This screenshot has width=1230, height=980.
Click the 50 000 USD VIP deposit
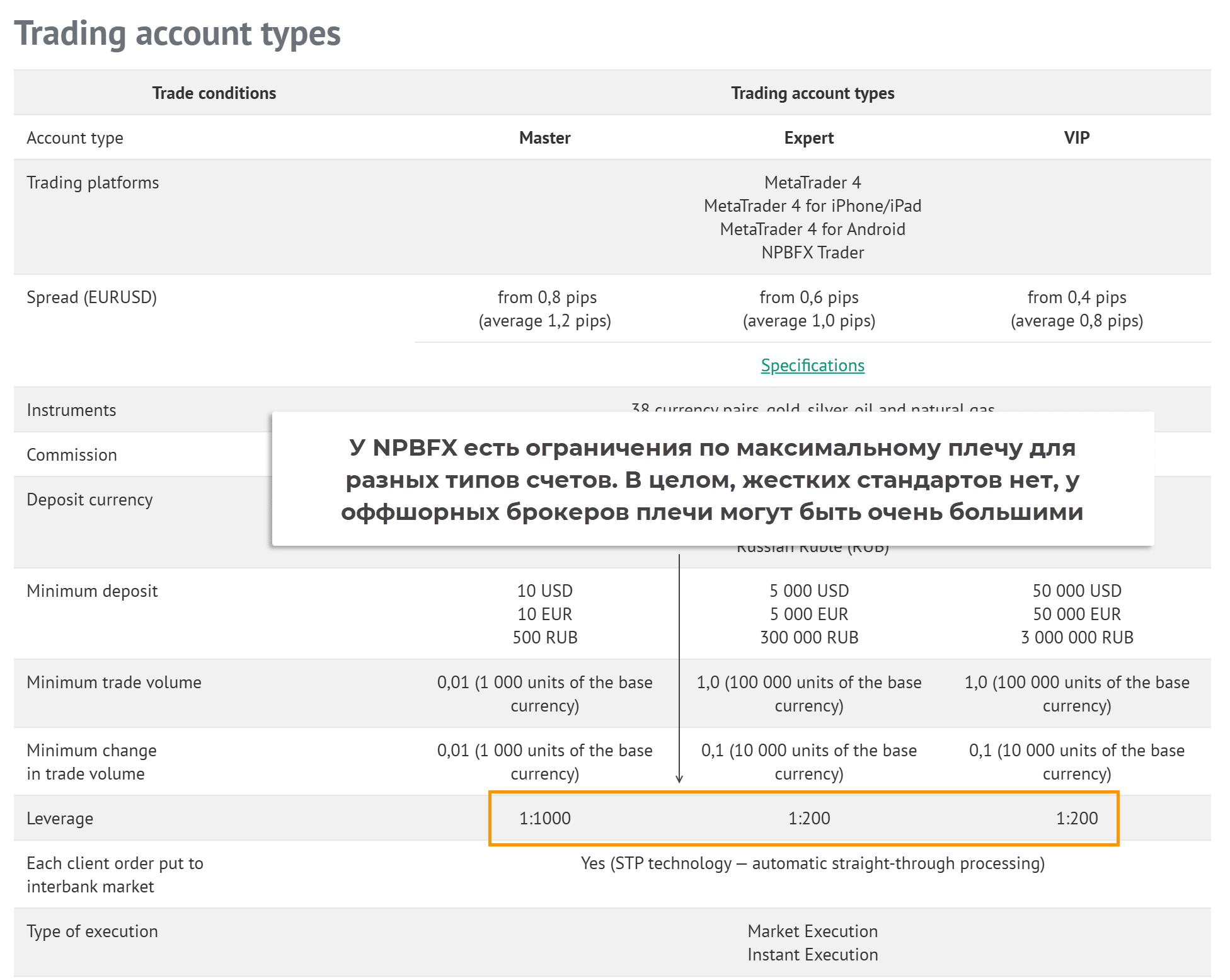tap(1076, 591)
